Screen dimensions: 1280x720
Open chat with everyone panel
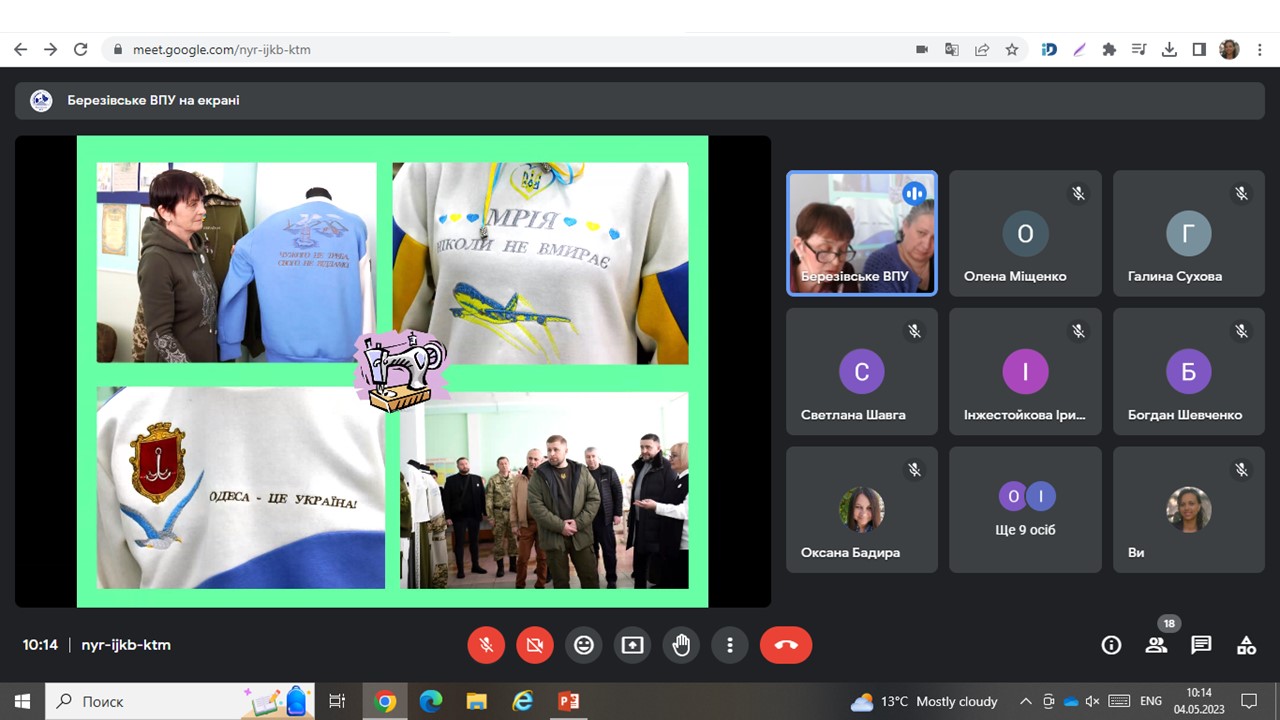[1201, 645]
